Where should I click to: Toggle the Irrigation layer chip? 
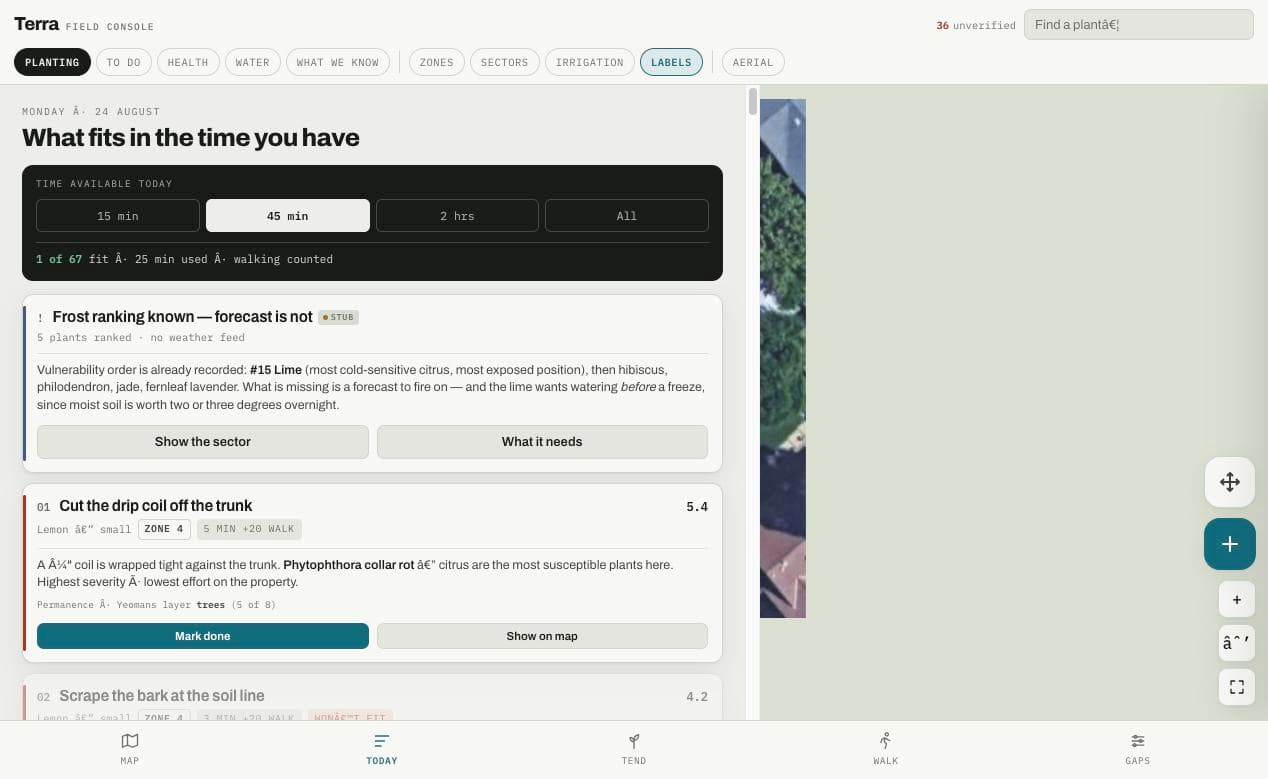pyautogui.click(x=589, y=62)
